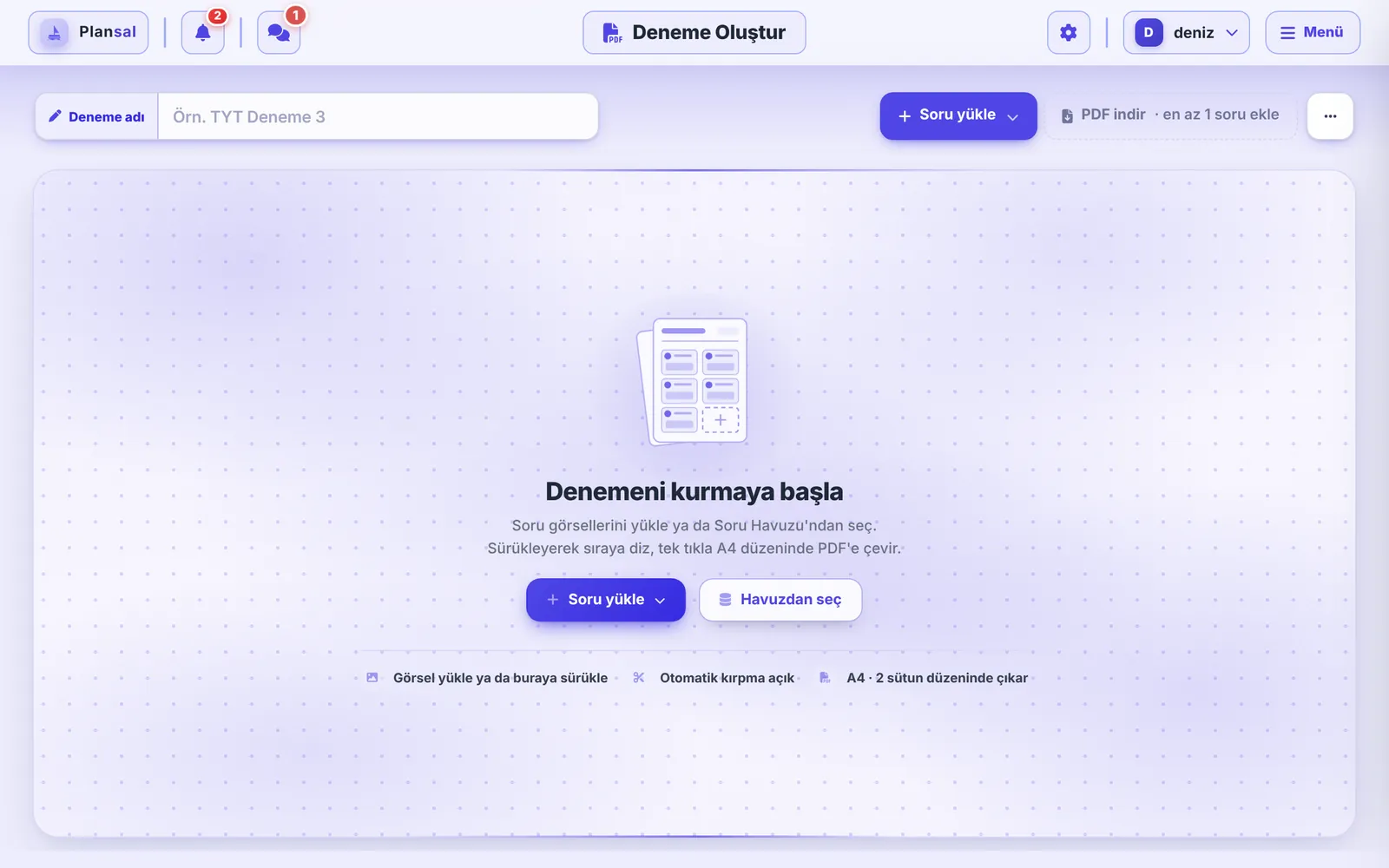Screen dimensions: 1389x868
Task: Click the pencil icon next to Deneme adı
Action: (x=55, y=116)
